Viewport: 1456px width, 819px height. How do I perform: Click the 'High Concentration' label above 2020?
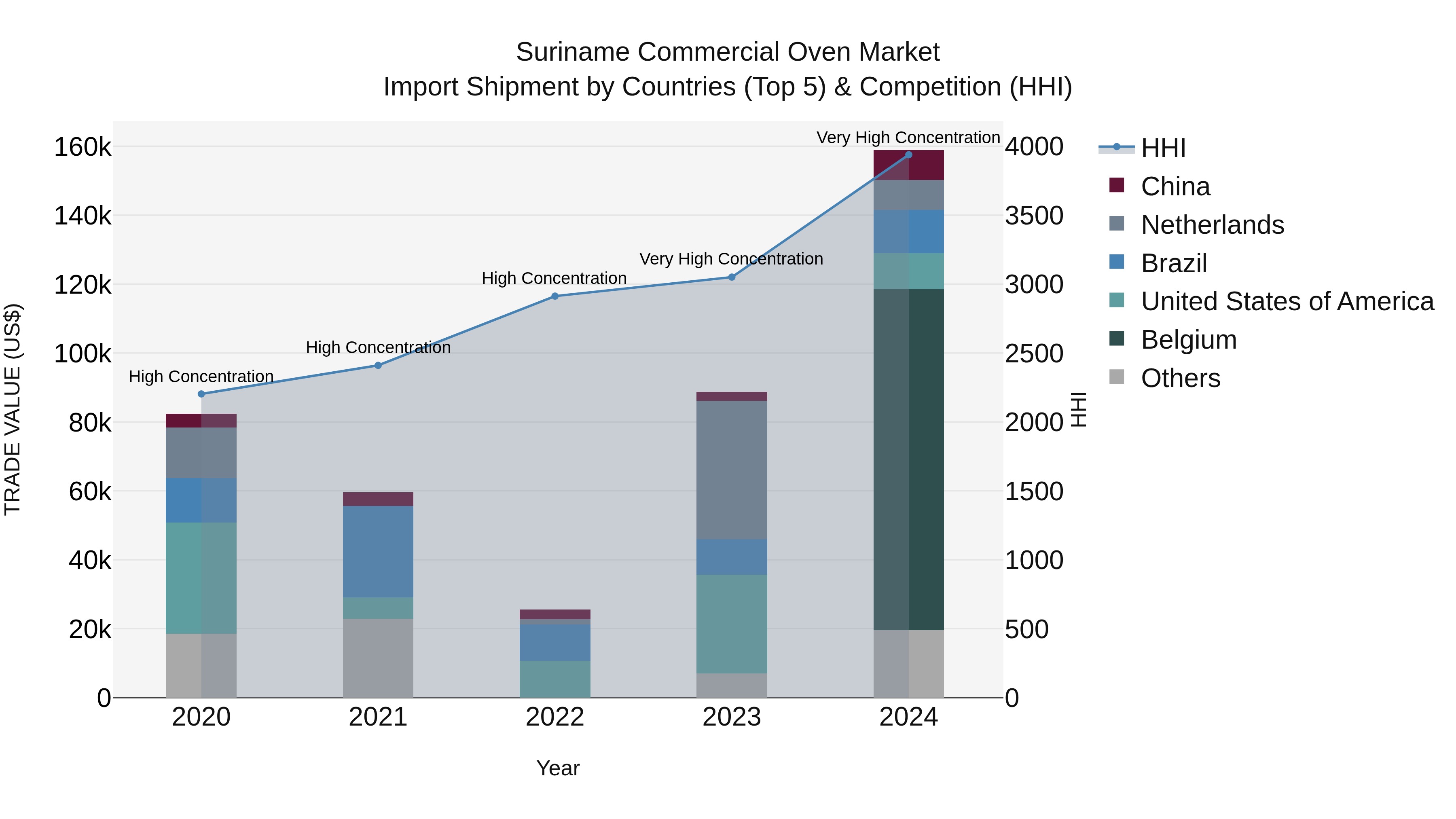pyautogui.click(x=201, y=377)
